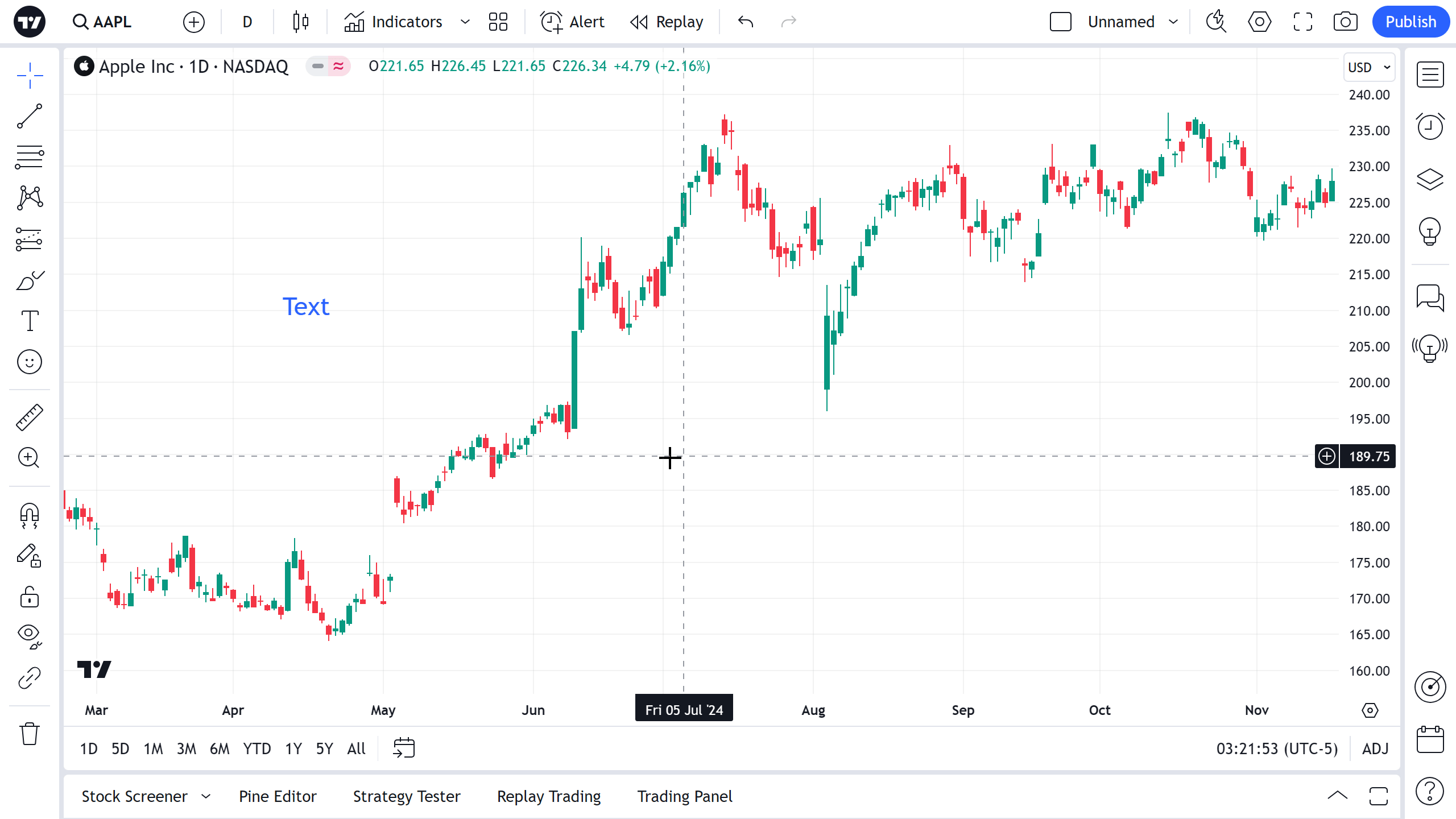Open the Pine Editor tab
The image size is (1456, 819).
coord(278,796)
